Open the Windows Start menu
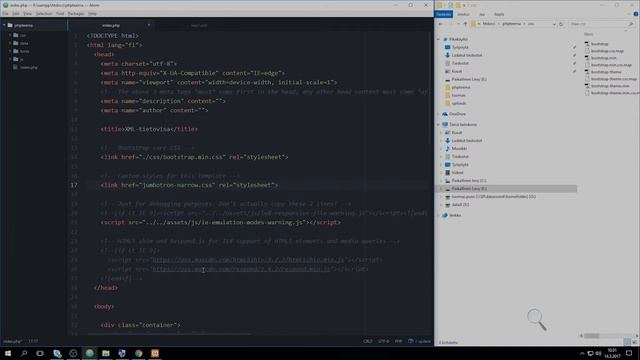 [x=8, y=353]
